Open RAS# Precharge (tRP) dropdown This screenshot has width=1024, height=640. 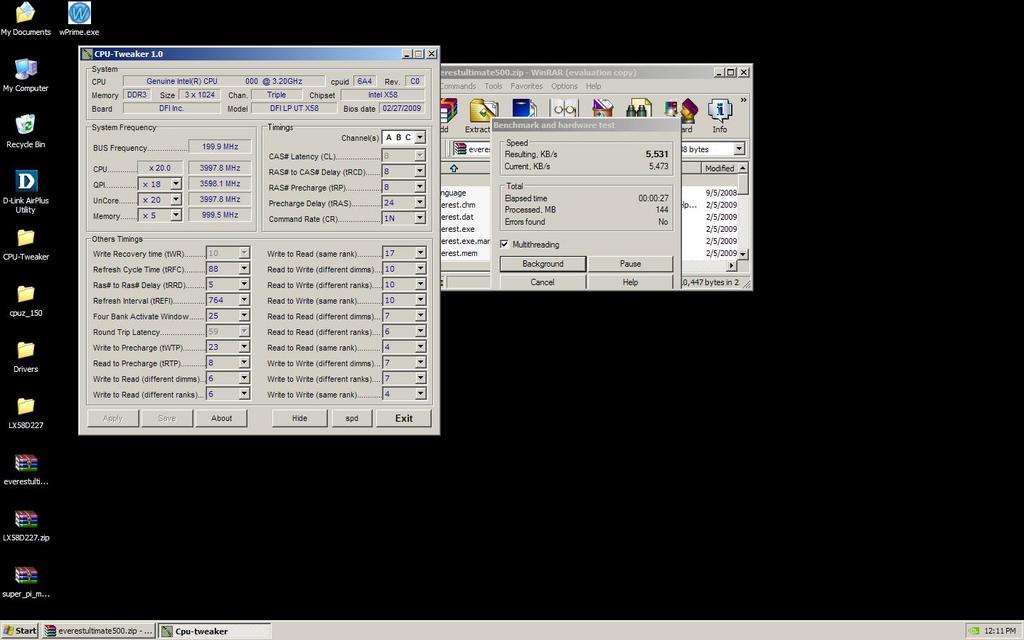pyautogui.click(x=420, y=187)
